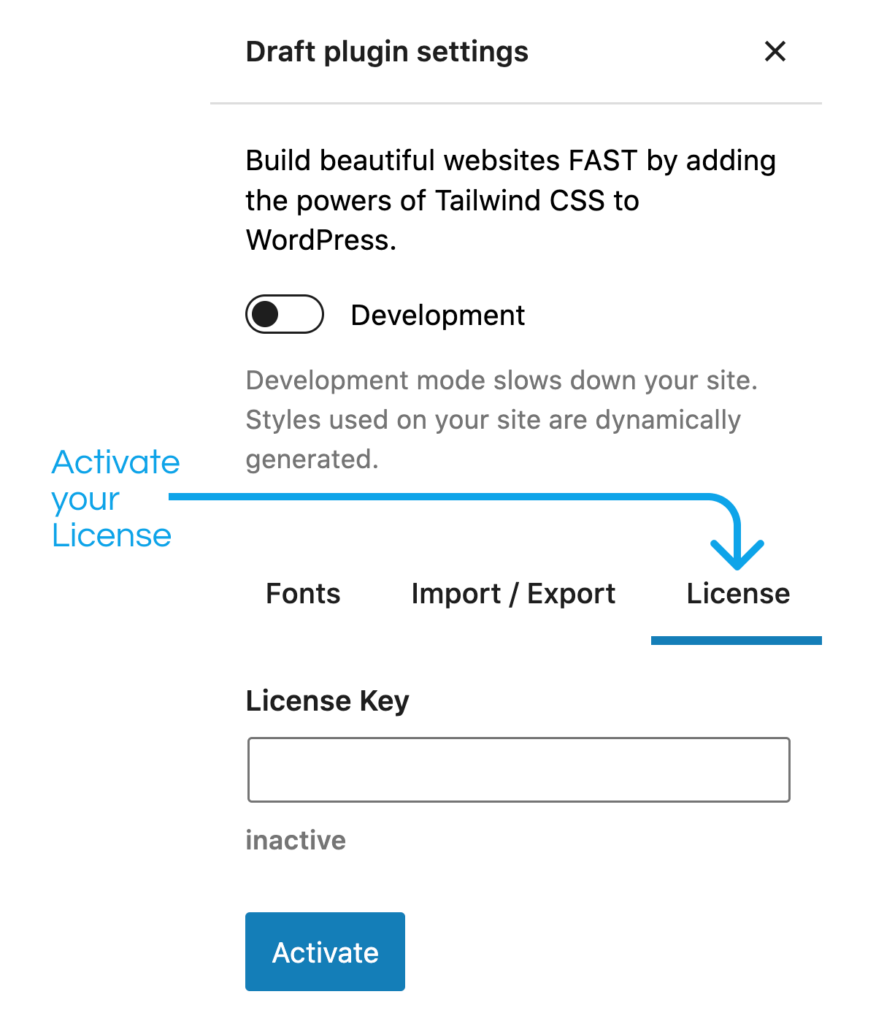Click the inactive license status label
Viewport: 876px width, 1024px height.
coord(295,840)
